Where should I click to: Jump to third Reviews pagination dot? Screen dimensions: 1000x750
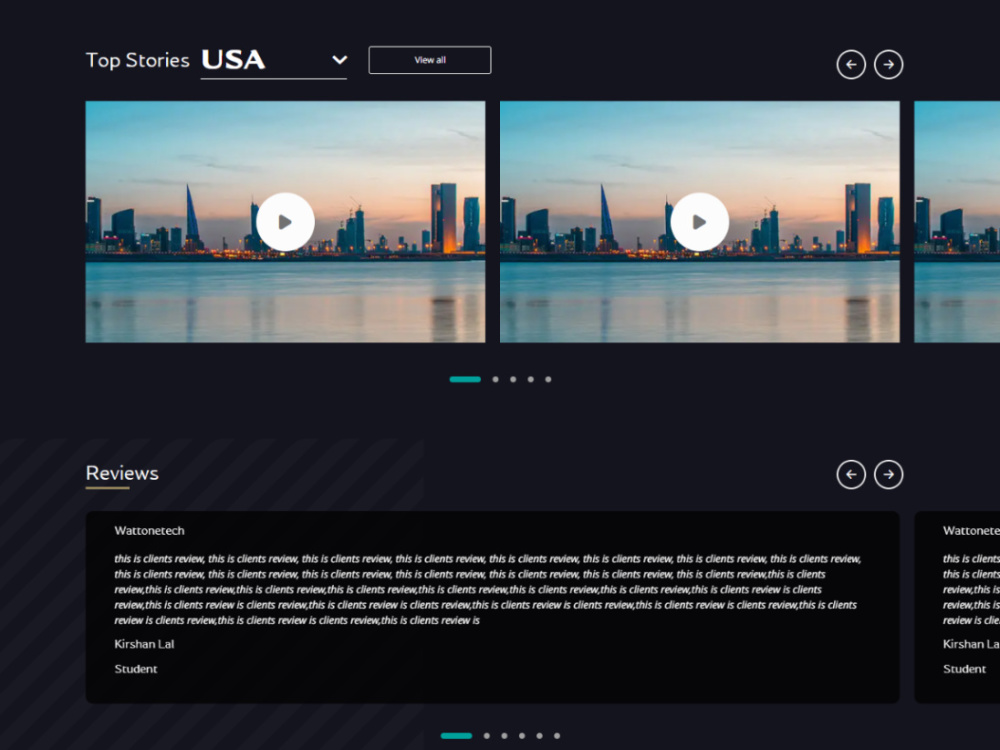[x=504, y=736]
